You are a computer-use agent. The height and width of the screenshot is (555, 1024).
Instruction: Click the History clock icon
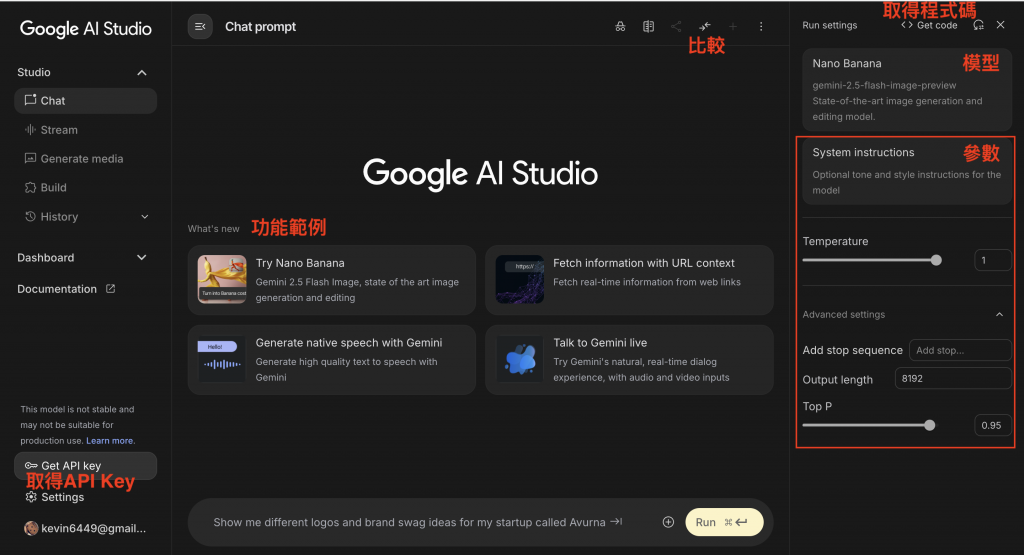coord(30,216)
